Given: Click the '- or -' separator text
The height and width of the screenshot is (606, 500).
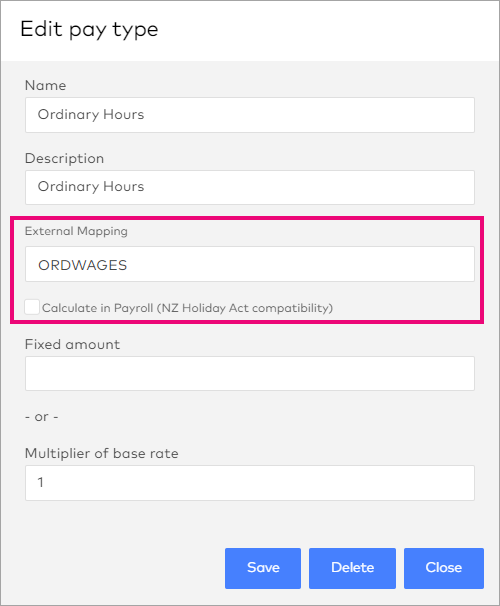Looking at the screenshot, I should coord(42,417).
